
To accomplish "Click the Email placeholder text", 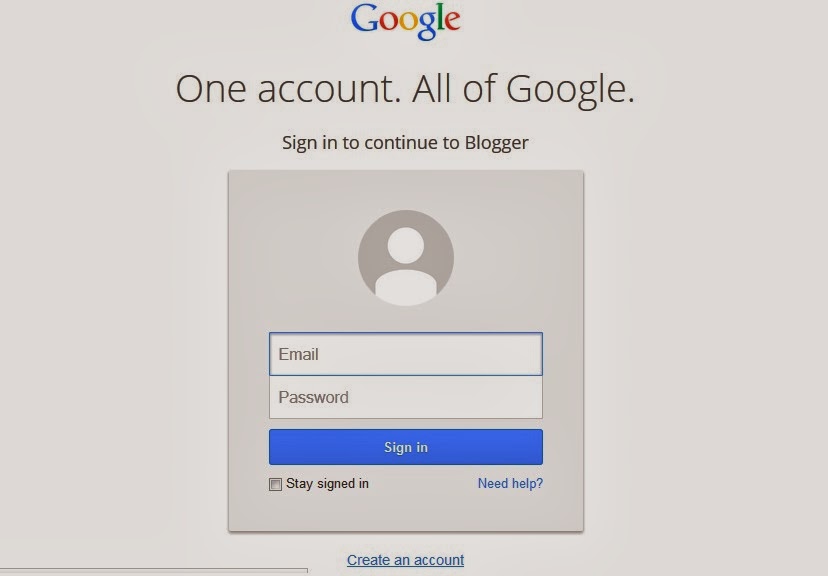I will click(298, 354).
